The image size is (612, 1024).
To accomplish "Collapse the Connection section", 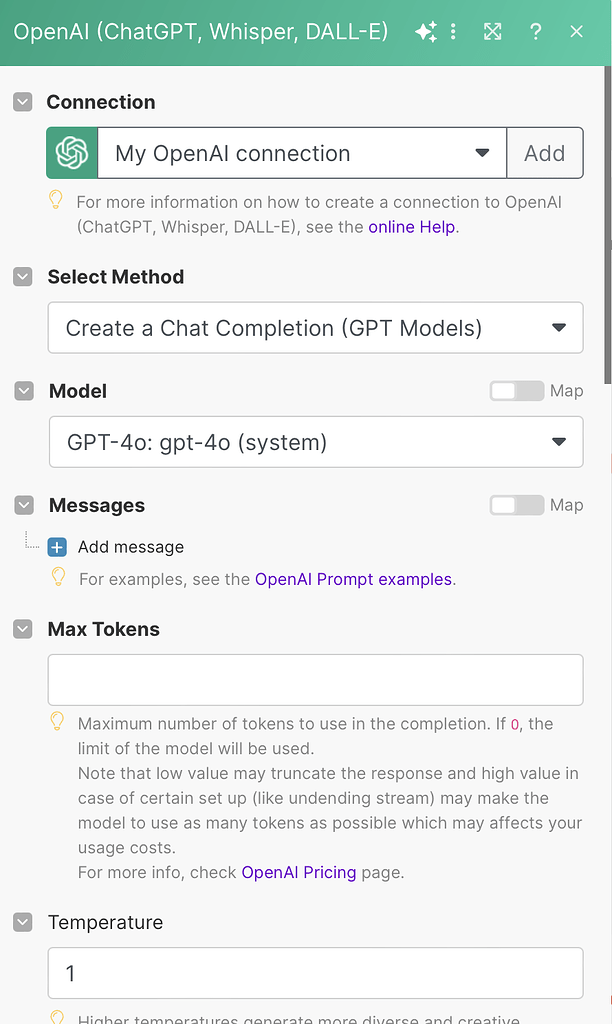I will (x=22, y=101).
